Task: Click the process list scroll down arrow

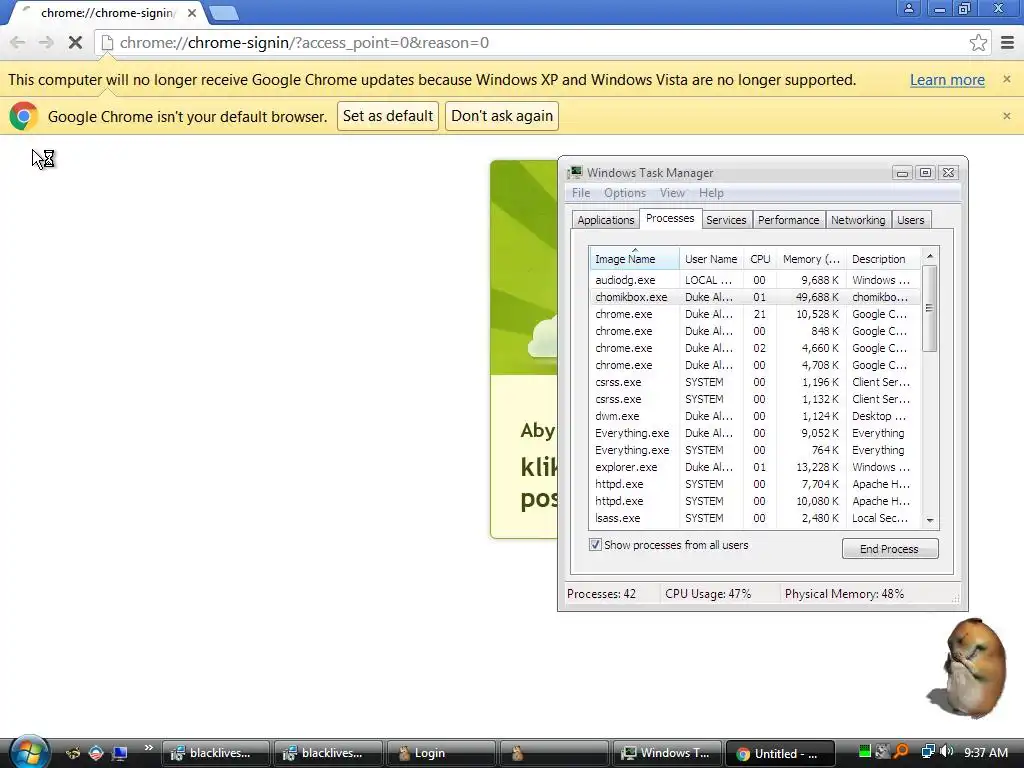Action: pyautogui.click(x=930, y=520)
